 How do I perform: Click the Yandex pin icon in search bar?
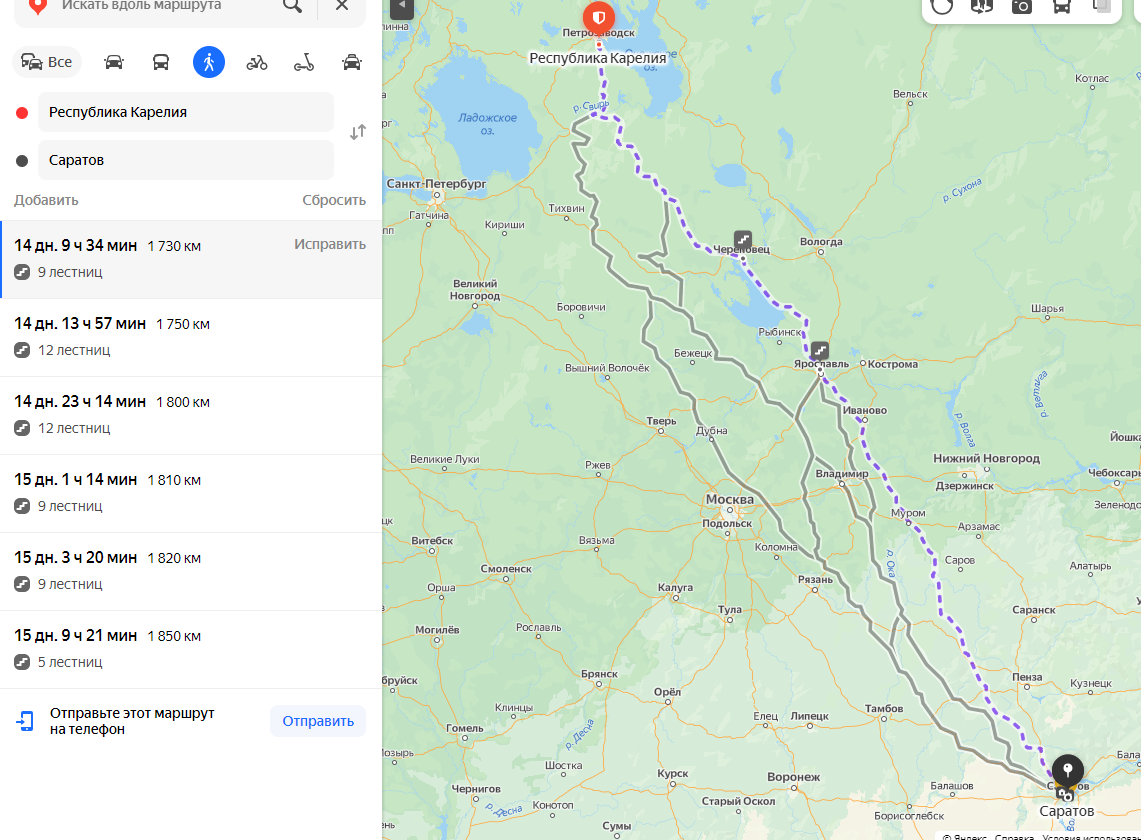[x=38, y=7]
